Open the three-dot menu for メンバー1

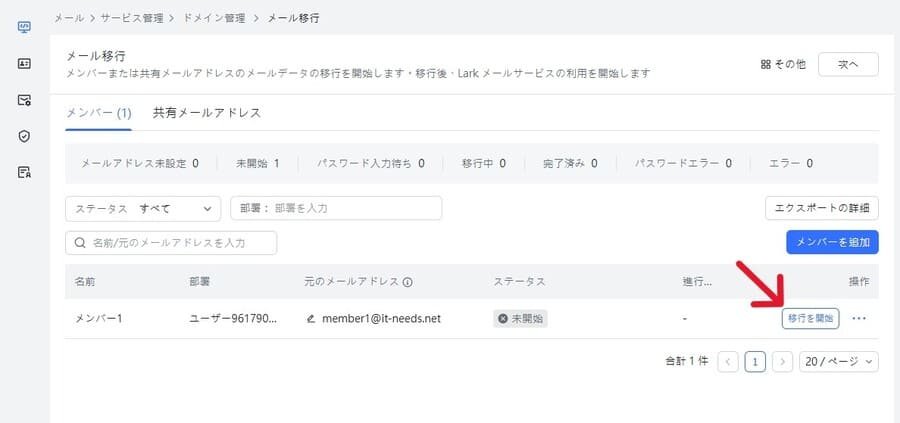(x=859, y=319)
